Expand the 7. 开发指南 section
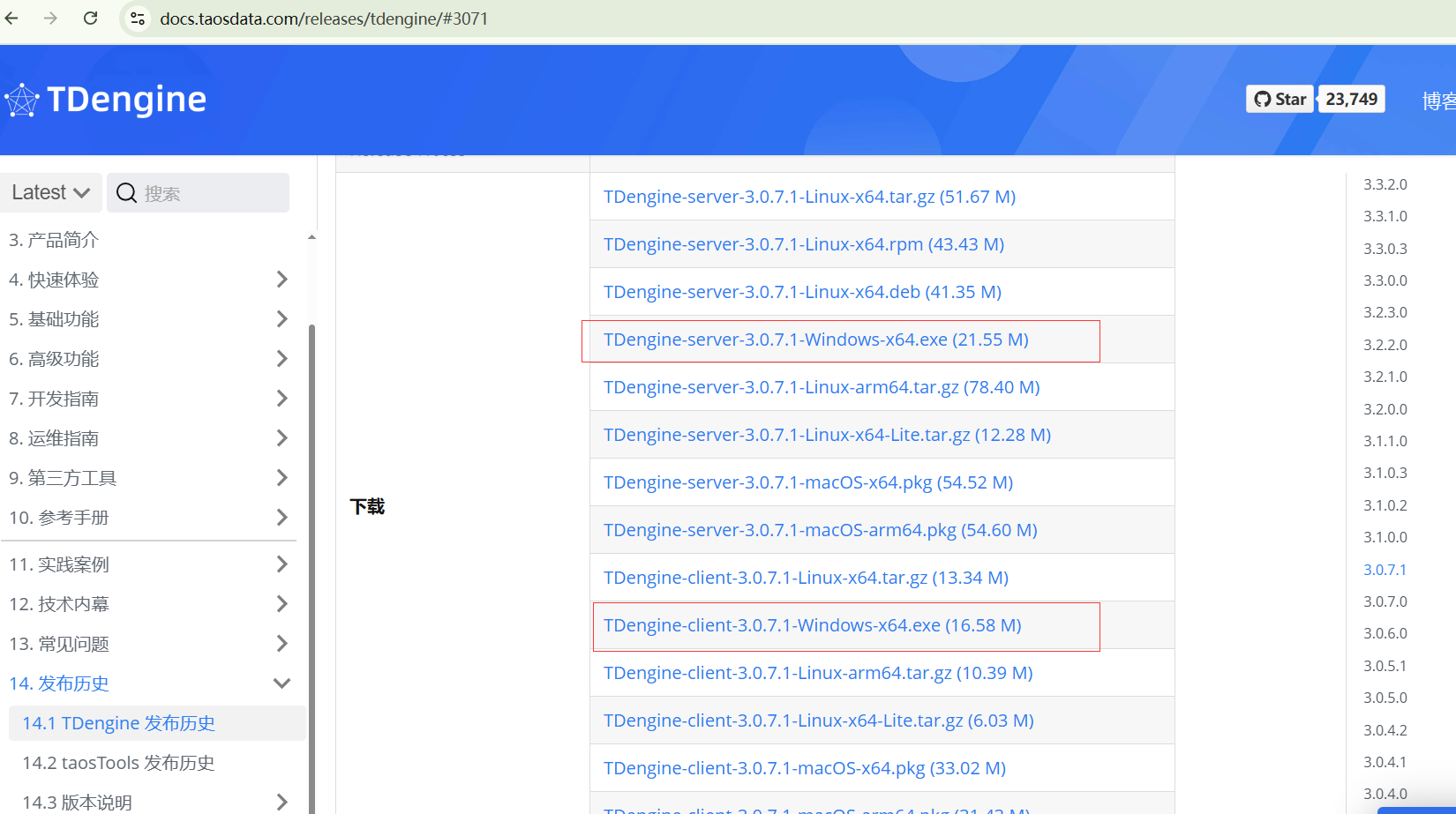The height and width of the screenshot is (814, 1456). [x=281, y=399]
